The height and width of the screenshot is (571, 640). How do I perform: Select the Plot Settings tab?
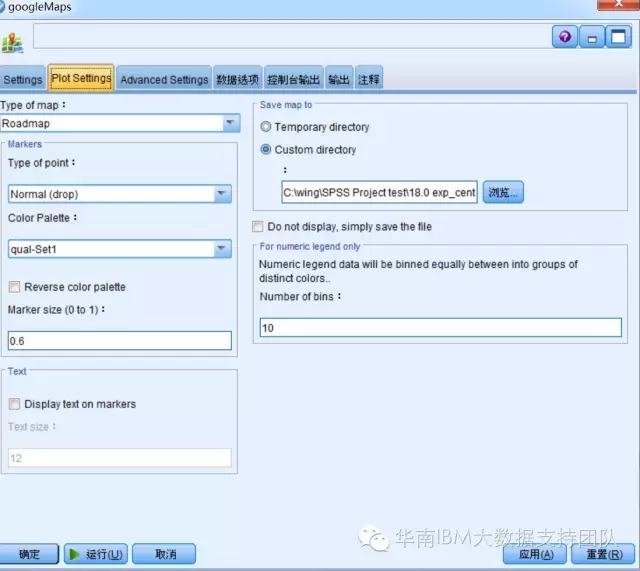coord(81,78)
